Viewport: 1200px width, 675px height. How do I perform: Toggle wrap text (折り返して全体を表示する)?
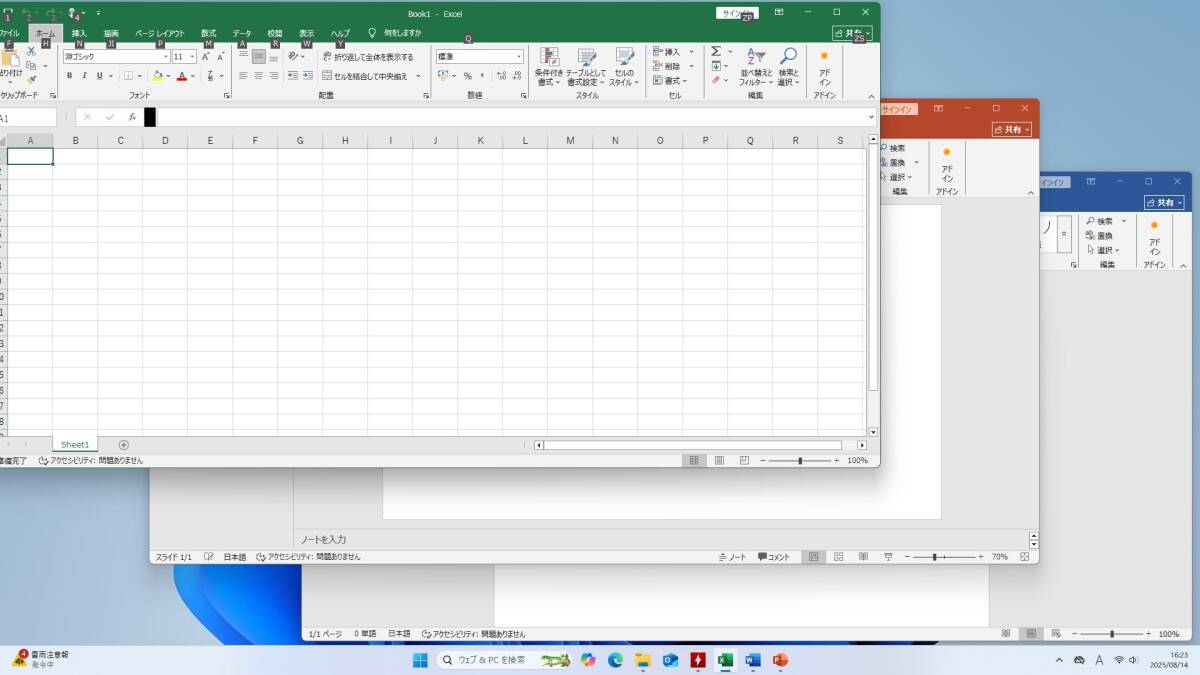[367, 57]
